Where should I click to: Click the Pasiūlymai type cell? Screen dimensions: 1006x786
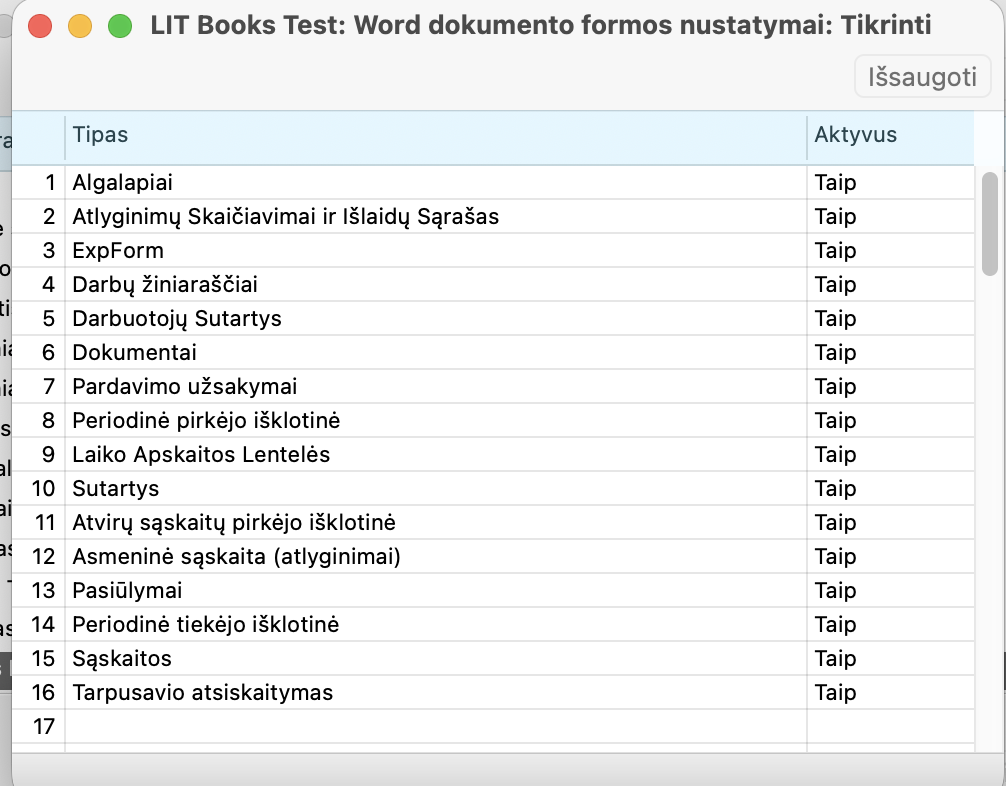pos(436,591)
